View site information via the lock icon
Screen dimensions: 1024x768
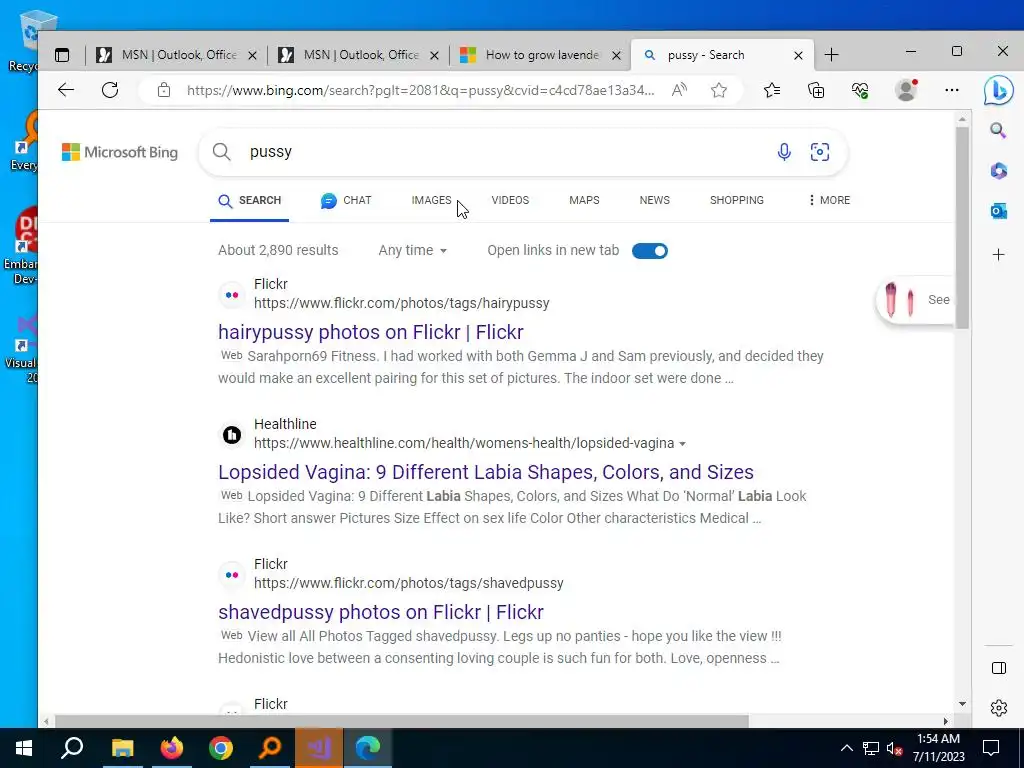pos(164,90)
